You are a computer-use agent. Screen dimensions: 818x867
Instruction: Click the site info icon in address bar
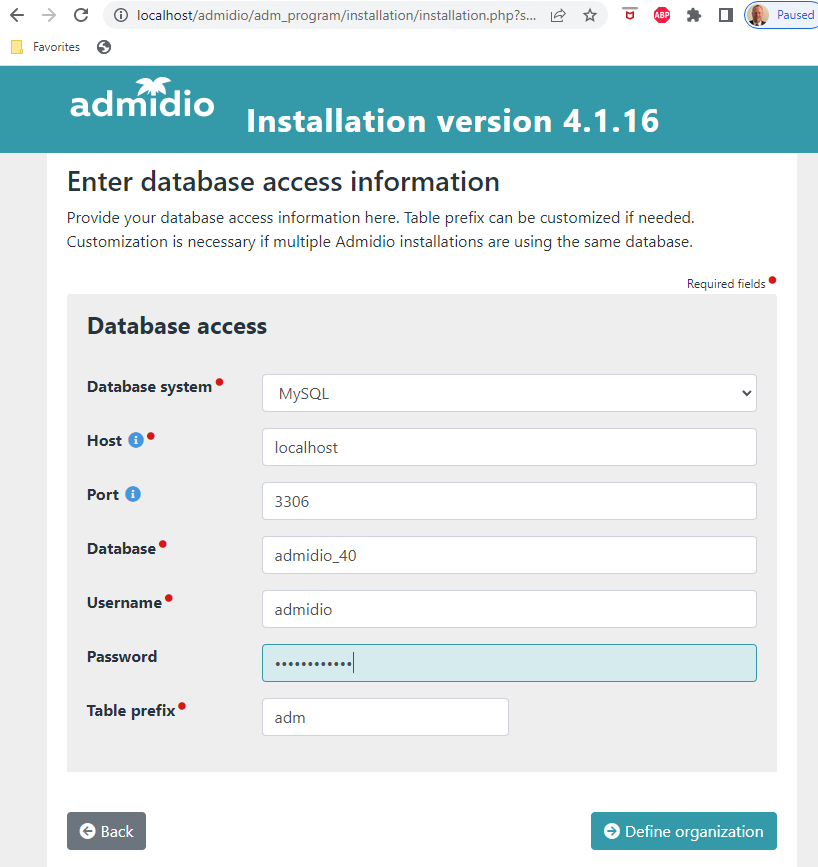point(119,14)
